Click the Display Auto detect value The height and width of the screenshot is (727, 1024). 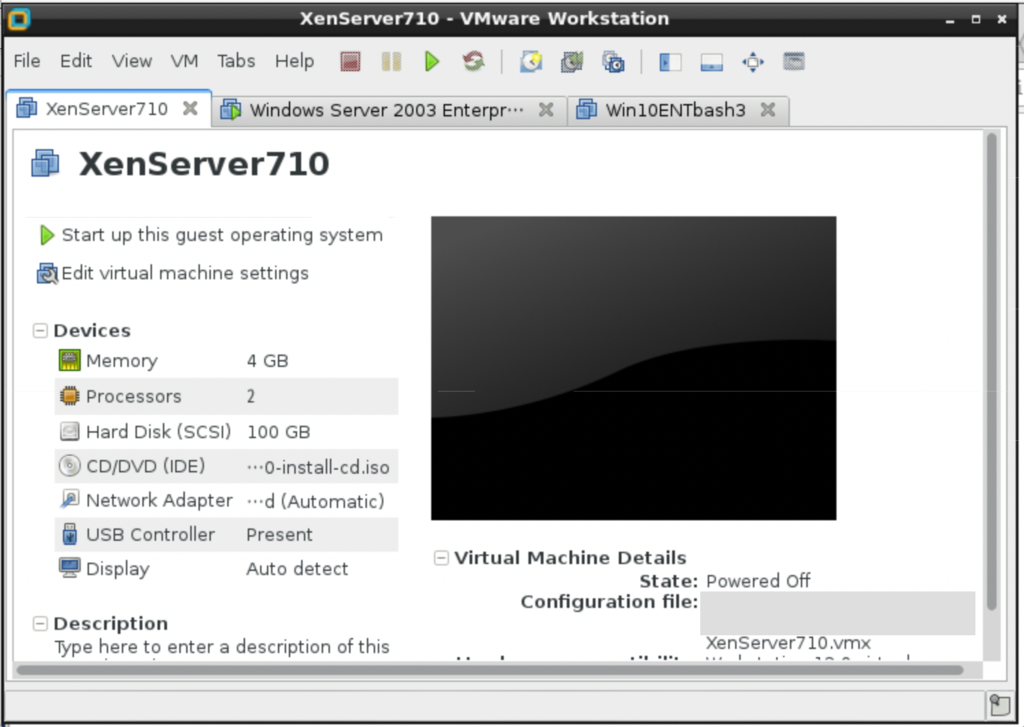(x=297, y=569)
